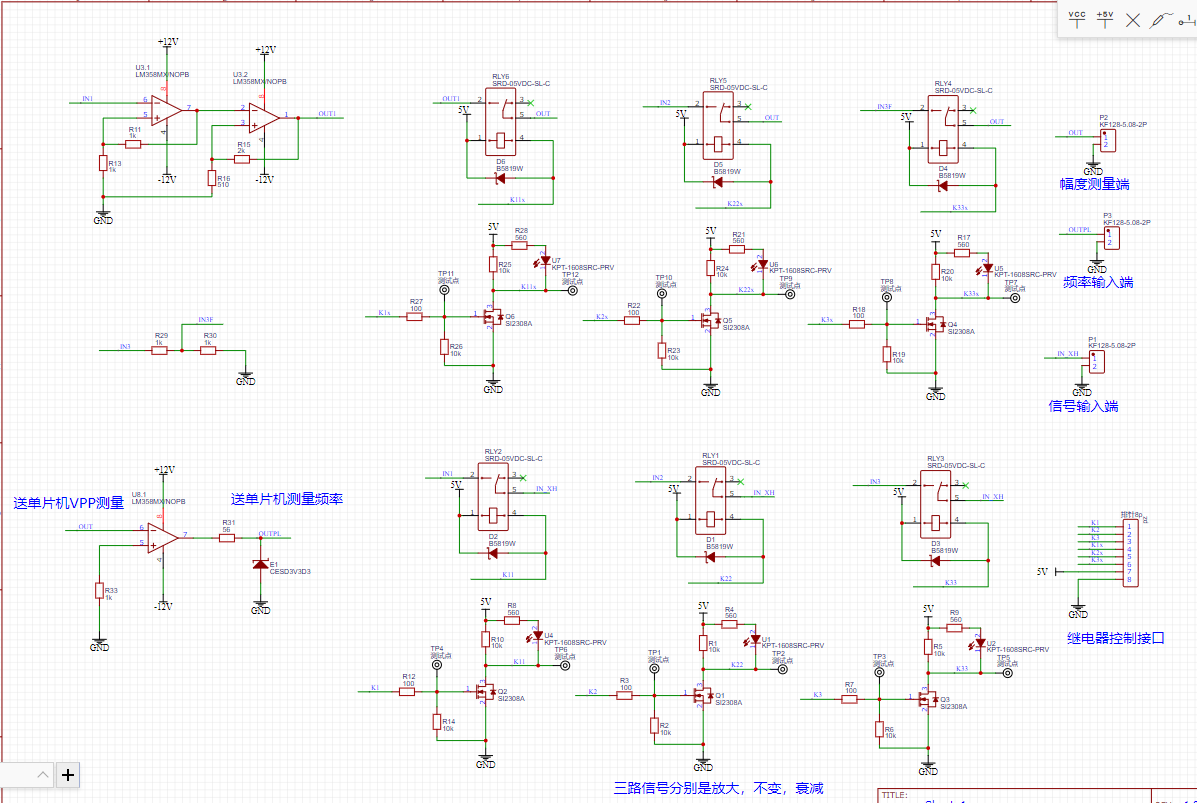Add a new sheet with plus button
1197x803 pixels.
(x=68, y=775)
